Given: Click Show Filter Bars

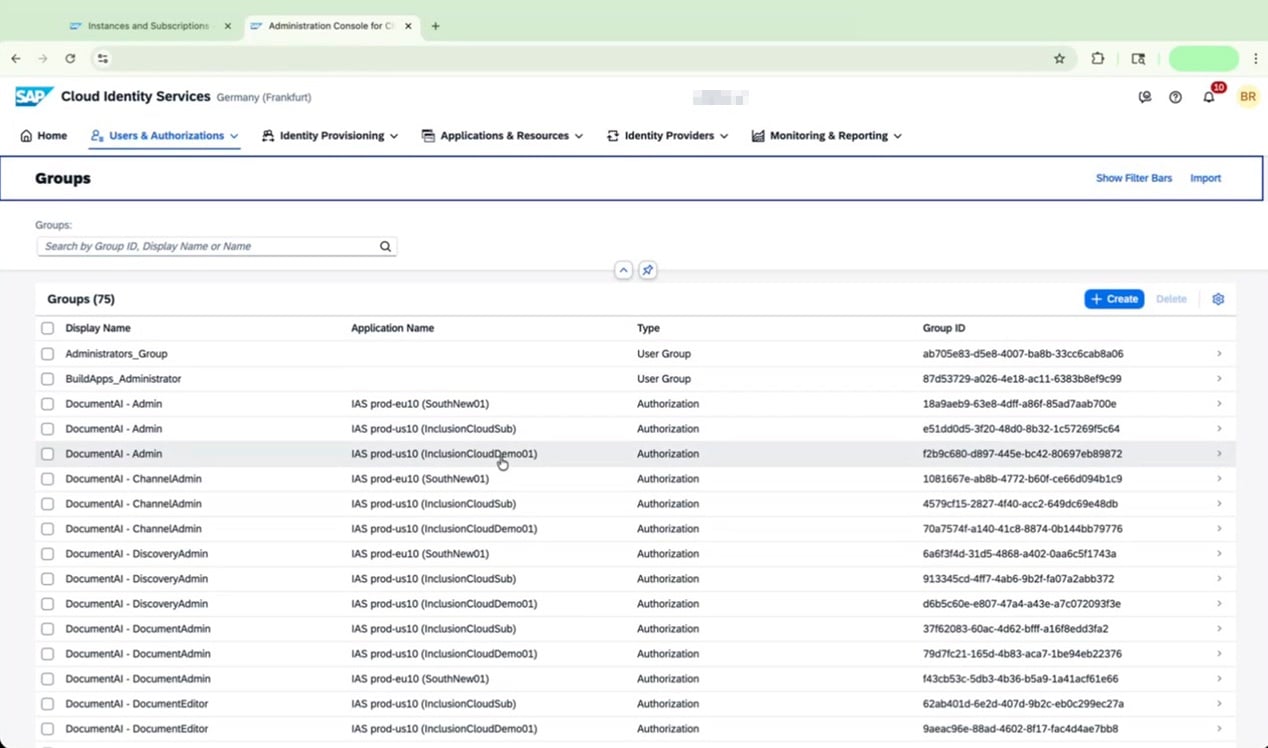Looking at the screenshot, I should (1134, 178).
